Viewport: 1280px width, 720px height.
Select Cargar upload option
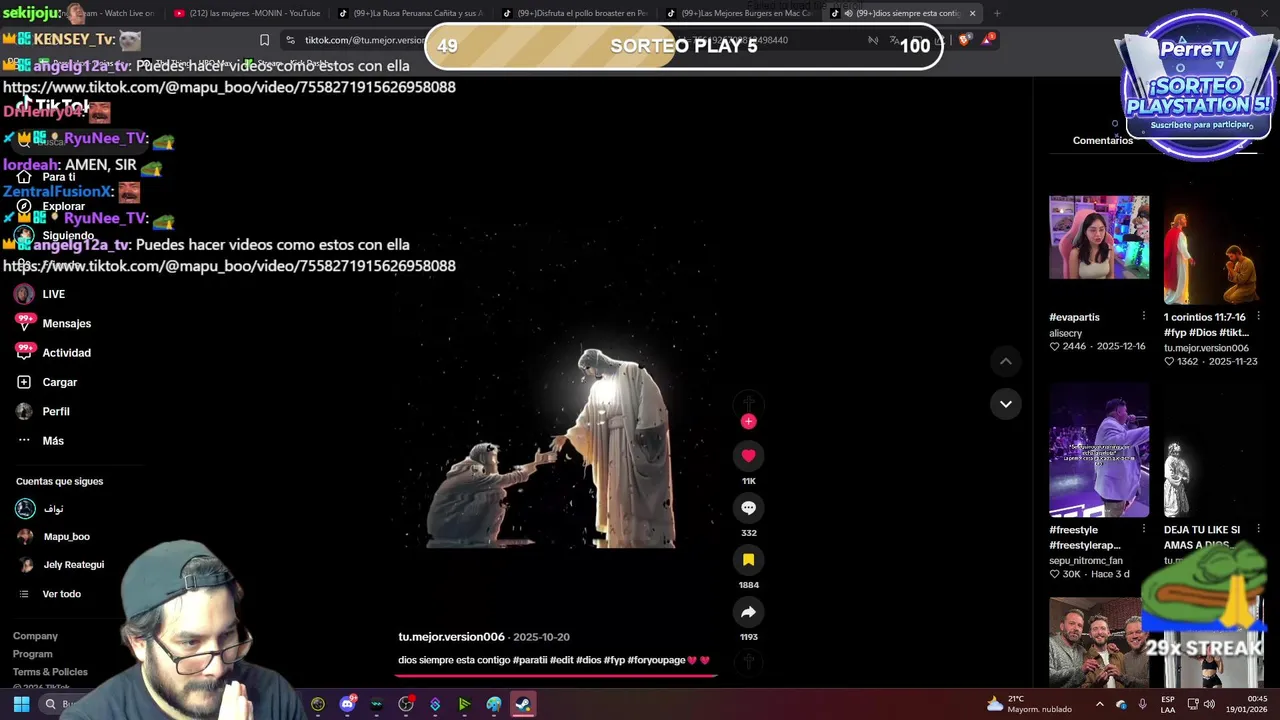pyautogui.click(x=46, y=382)
